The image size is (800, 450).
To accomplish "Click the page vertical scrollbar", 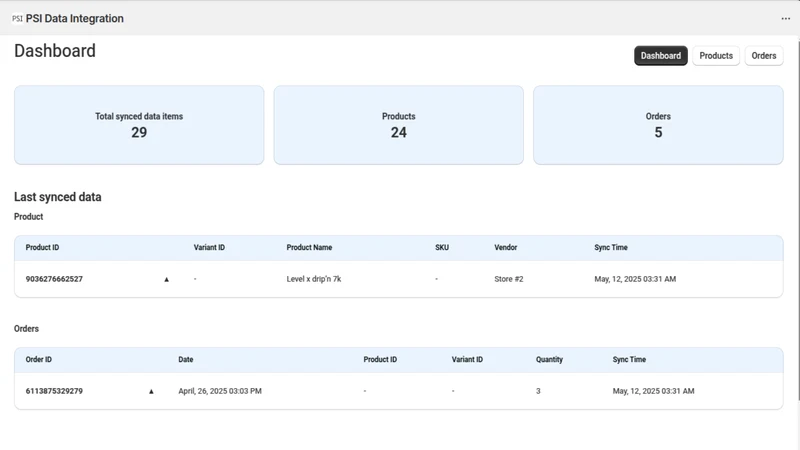I will tap(797, 219).
